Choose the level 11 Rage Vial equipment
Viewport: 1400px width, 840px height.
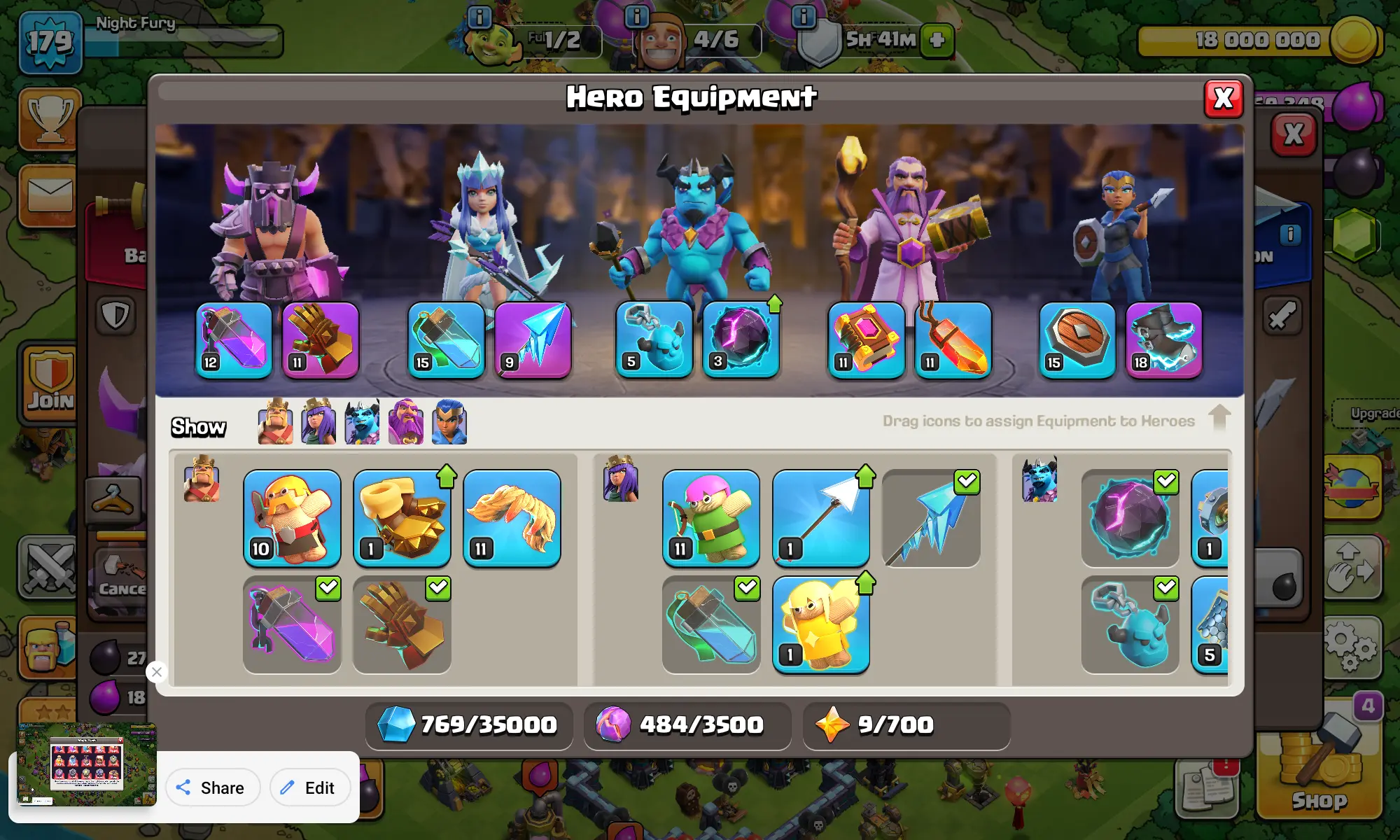click(512, 517)
